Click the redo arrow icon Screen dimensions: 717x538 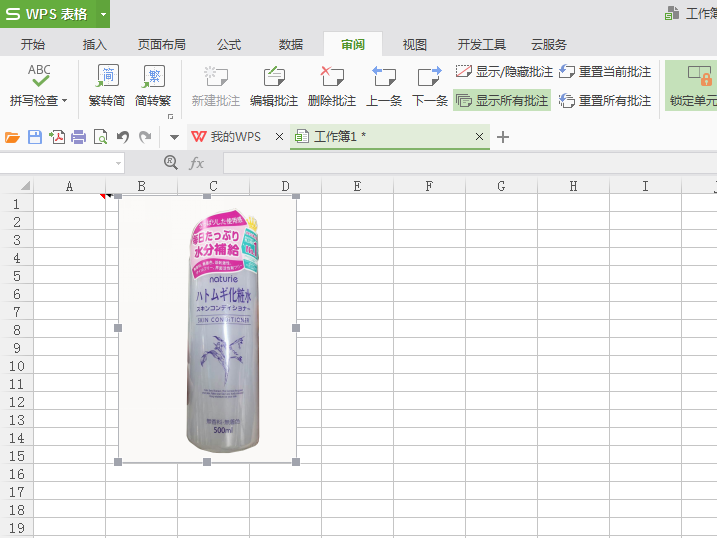(x=145, y=137)
